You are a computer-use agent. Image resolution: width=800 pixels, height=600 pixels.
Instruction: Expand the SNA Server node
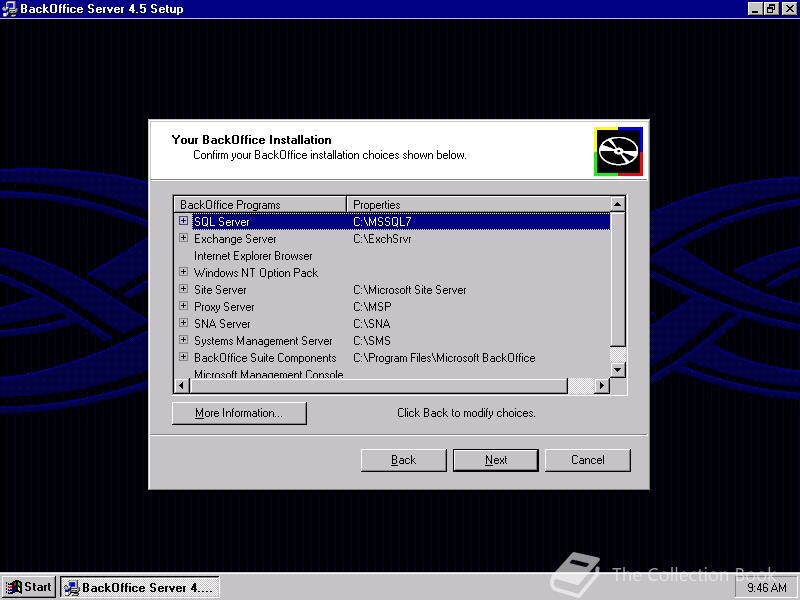183,323
